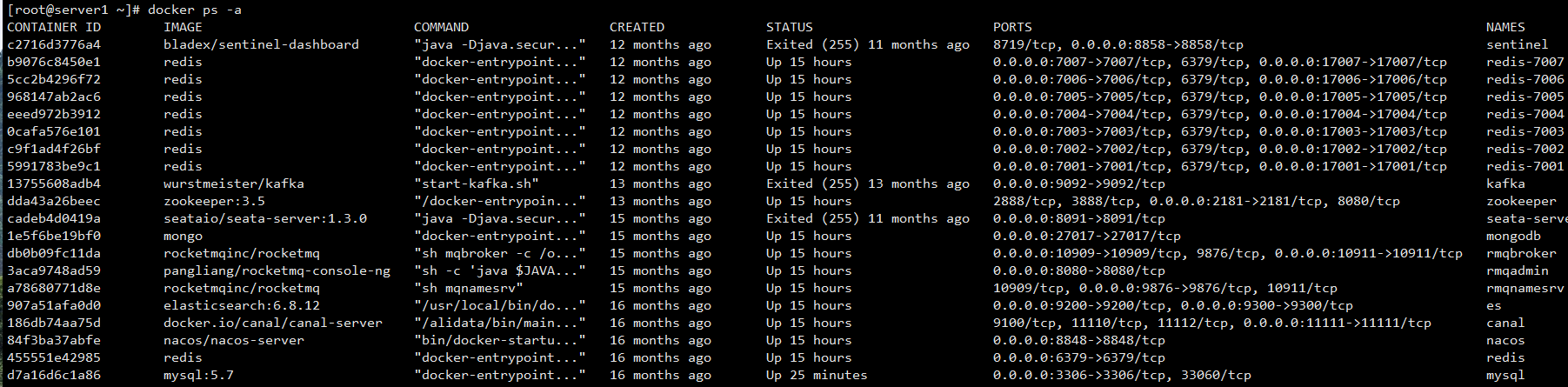Select the STATUS column header
Image resolution: width=1568 pixels, height=387 pixels.
click(790, 27)
